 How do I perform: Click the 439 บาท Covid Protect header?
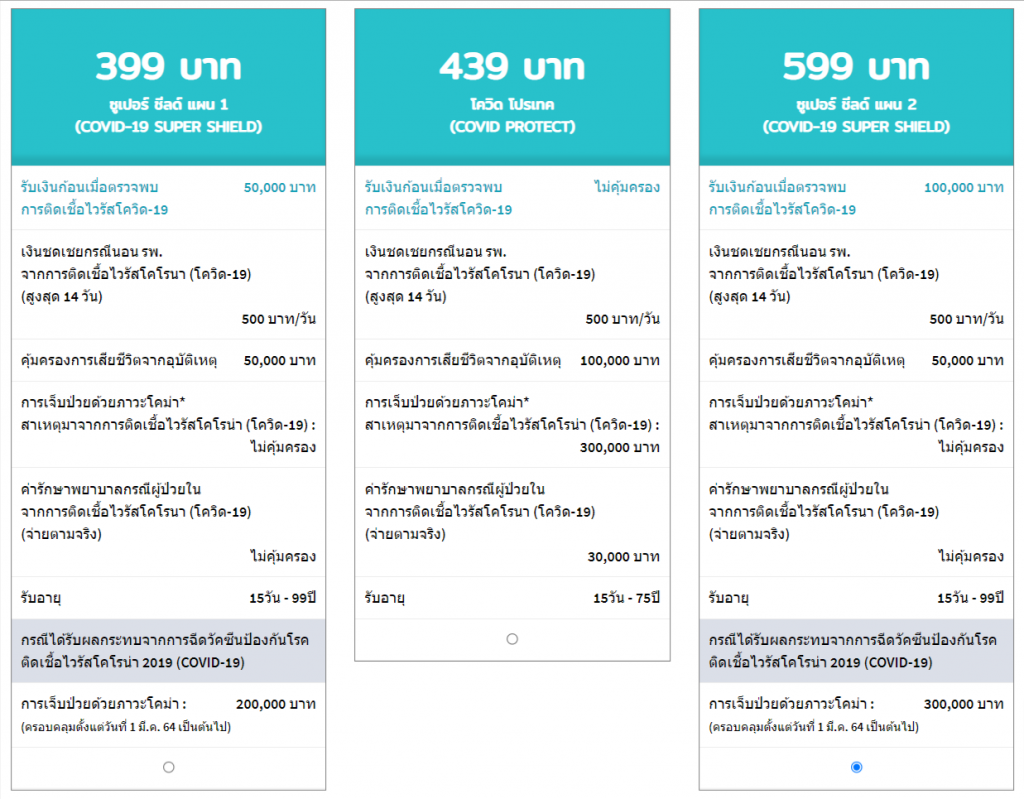(512, 86)
